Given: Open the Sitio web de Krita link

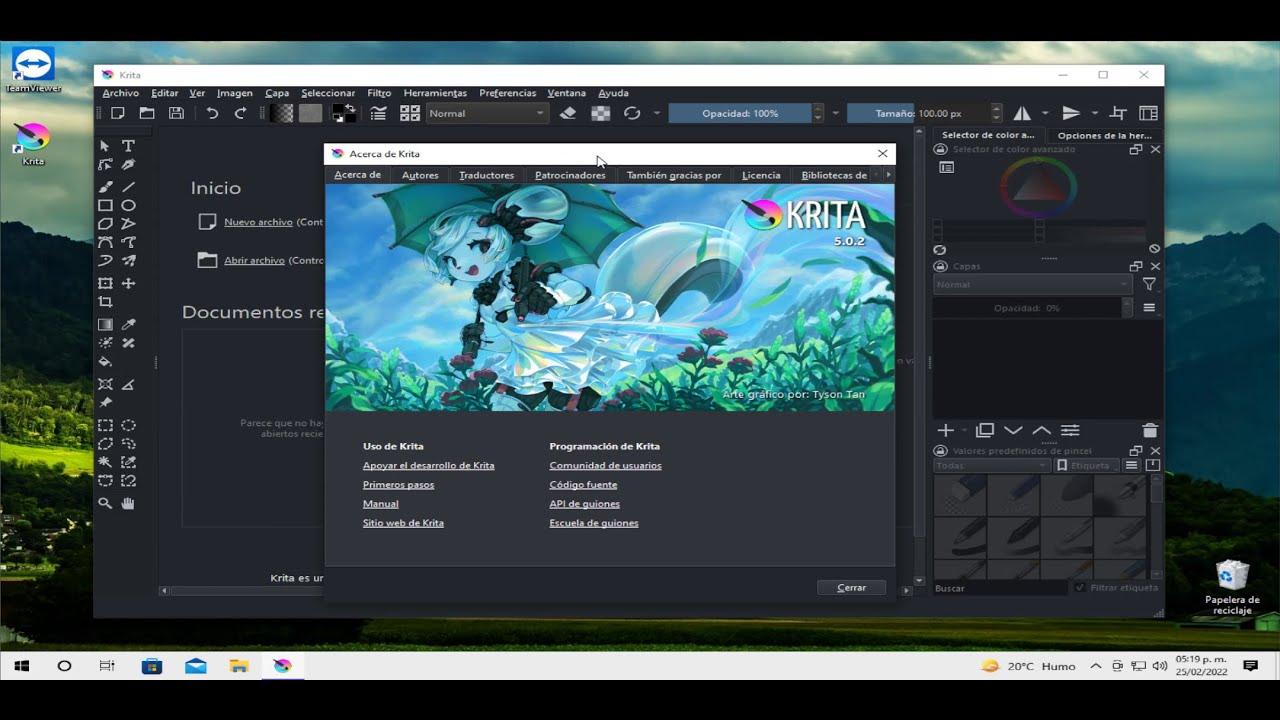Looking at the screenshot, I should click(403, 522).
